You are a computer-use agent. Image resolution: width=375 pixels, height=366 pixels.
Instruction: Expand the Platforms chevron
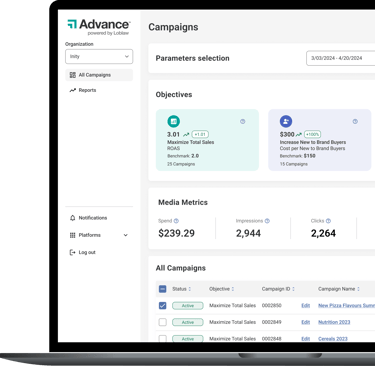point(126,235)
